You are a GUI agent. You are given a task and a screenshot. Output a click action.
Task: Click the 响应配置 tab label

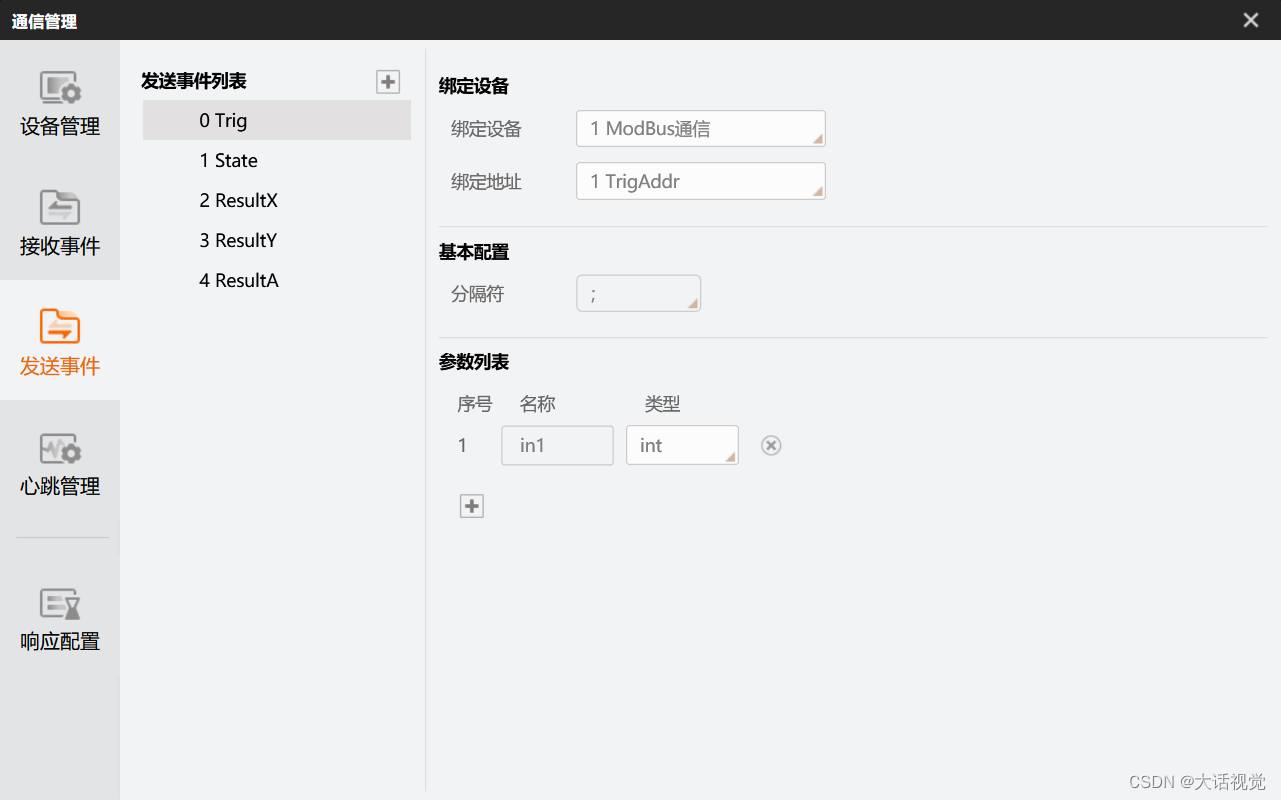tap(60, 641)
